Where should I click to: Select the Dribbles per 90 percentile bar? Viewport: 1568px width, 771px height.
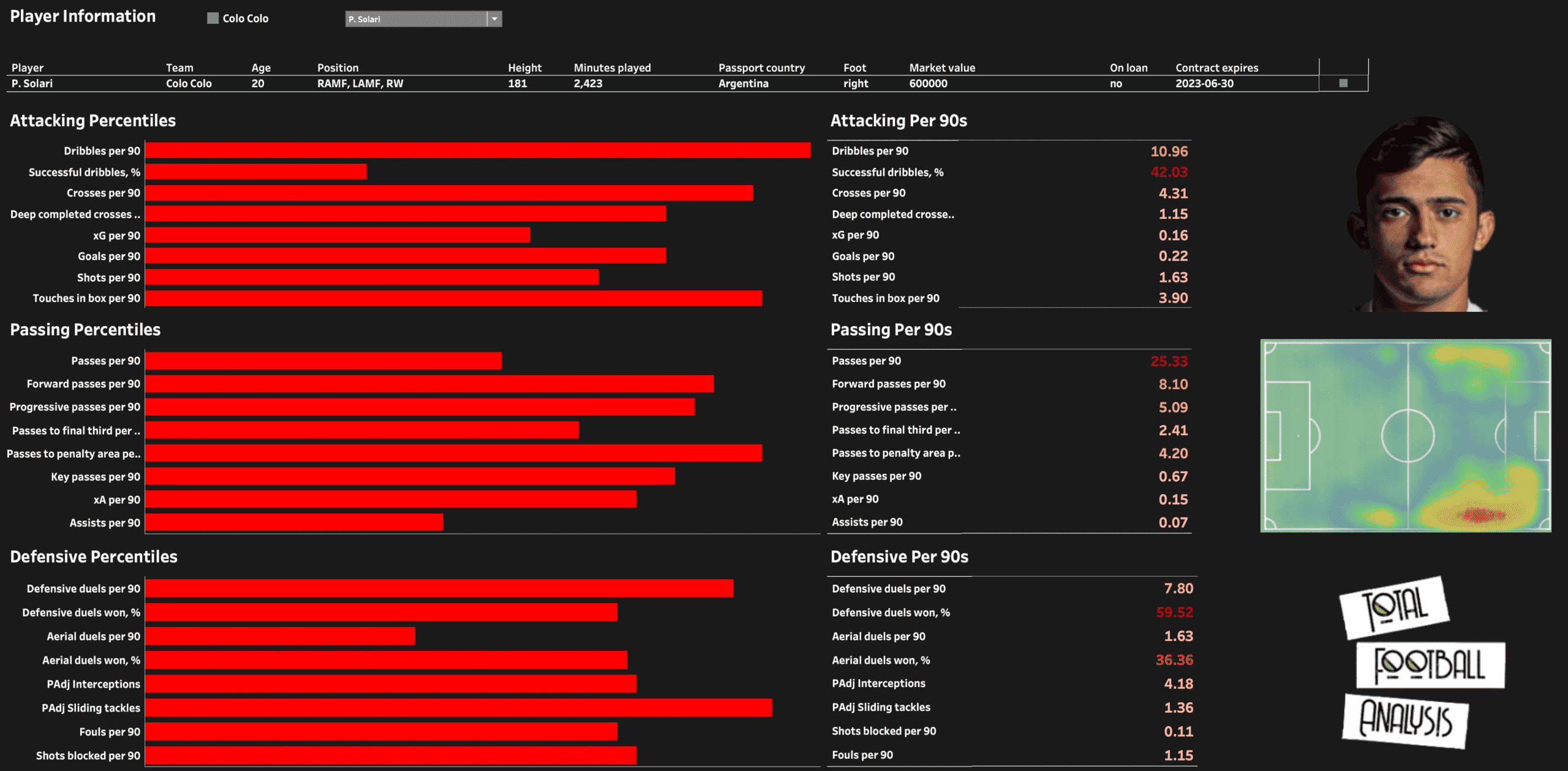pyautogui.click(x=478, y=151)
